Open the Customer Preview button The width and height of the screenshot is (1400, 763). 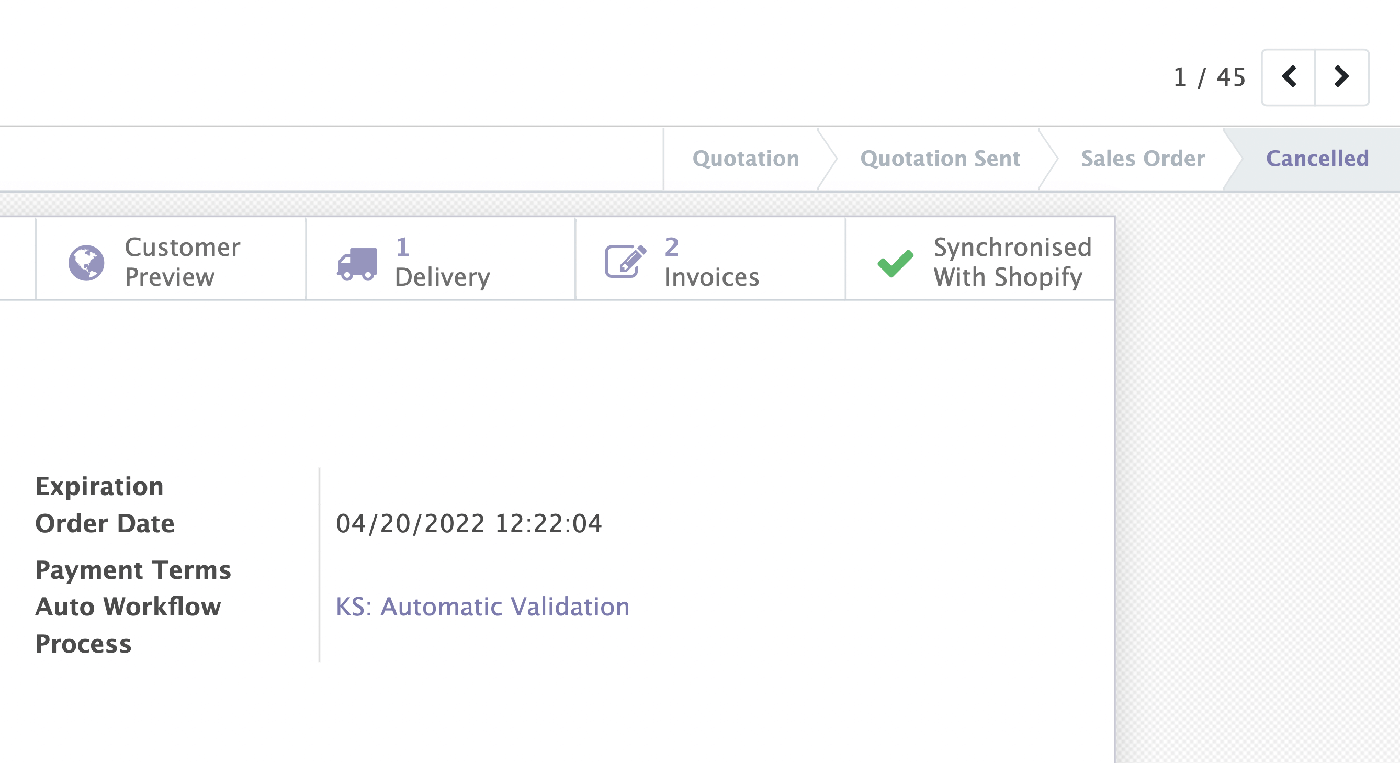tap(171, 260)
